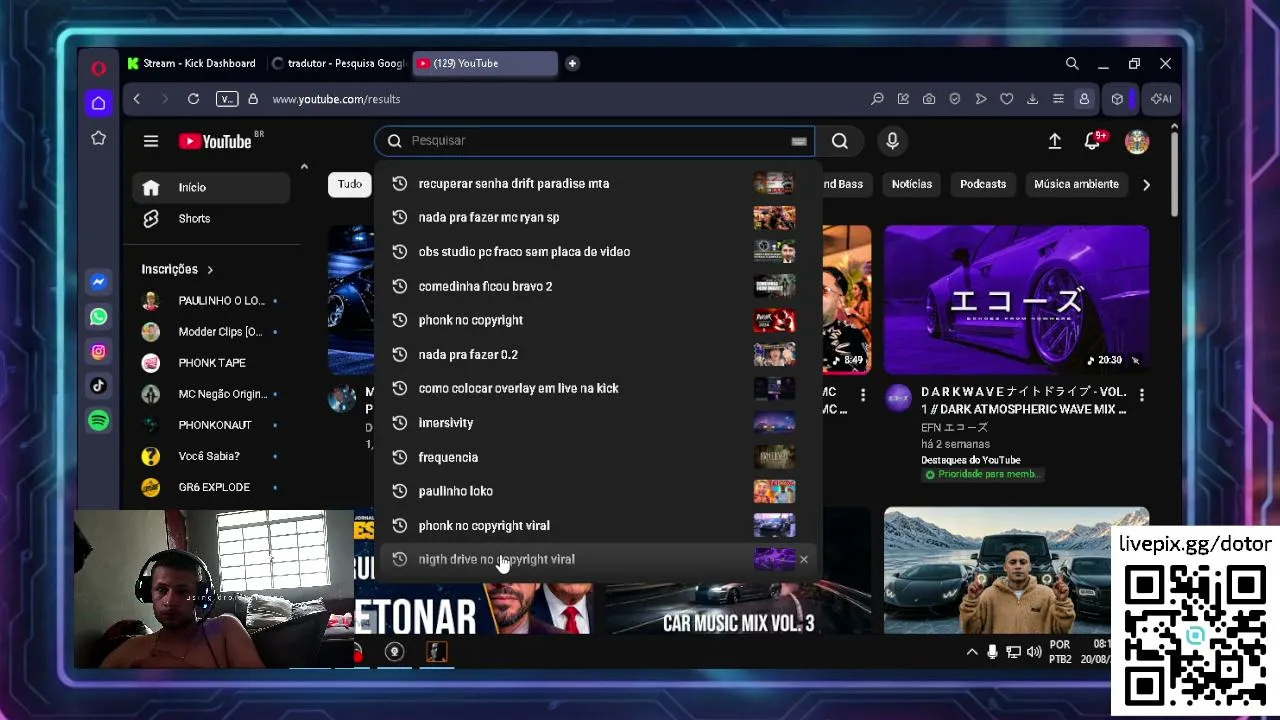Select the Música ambiente filter chip
The width and height of the screenshot is (1280, 720).
pos(1076,184)
